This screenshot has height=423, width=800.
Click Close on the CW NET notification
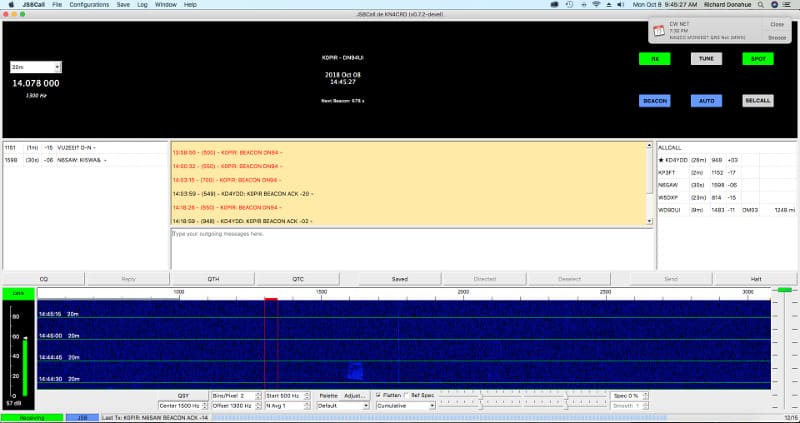[777, 24]
